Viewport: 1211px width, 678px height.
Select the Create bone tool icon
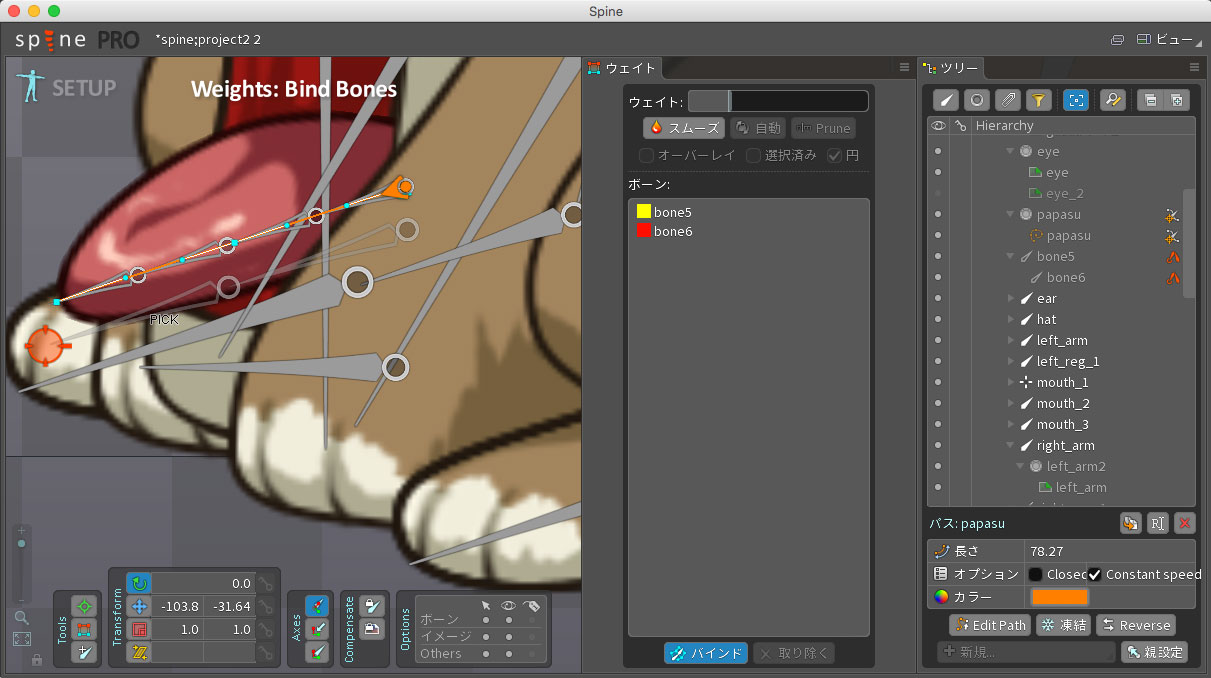[x=84, y=652]
